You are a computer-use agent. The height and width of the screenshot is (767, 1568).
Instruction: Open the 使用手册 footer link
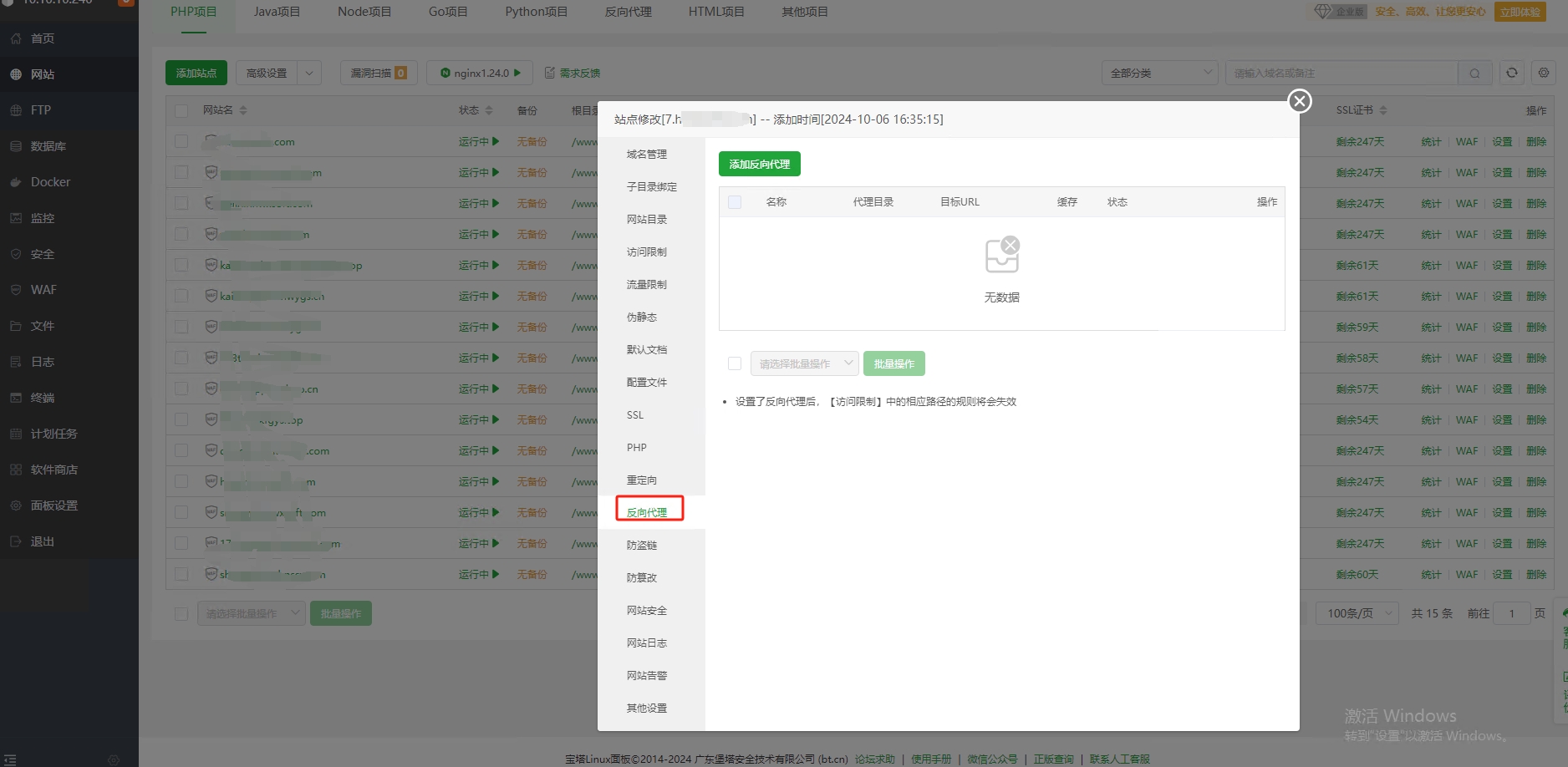(x=931, y=759)
